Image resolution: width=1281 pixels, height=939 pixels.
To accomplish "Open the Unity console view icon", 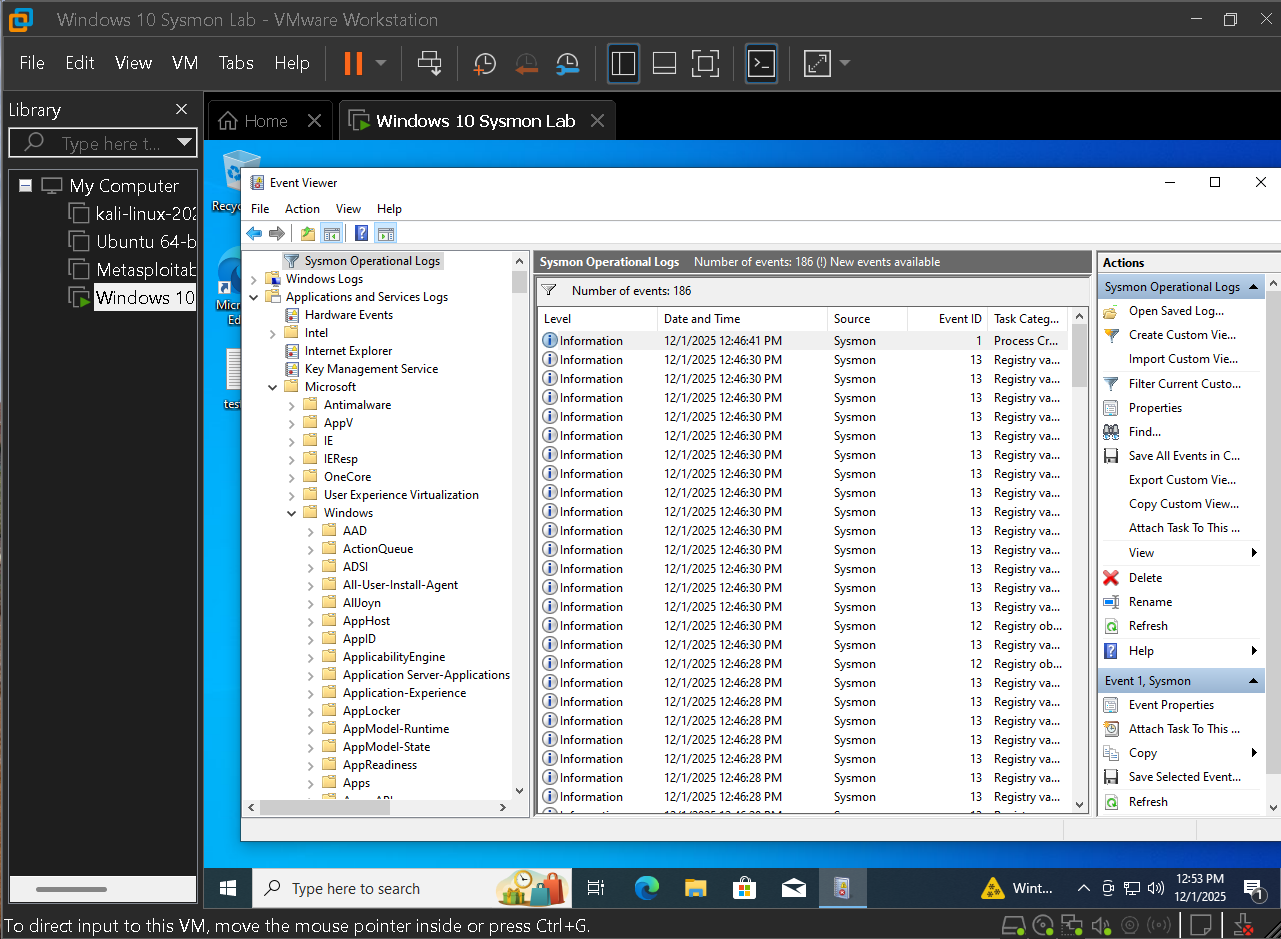I will click(x=761, y=63).
